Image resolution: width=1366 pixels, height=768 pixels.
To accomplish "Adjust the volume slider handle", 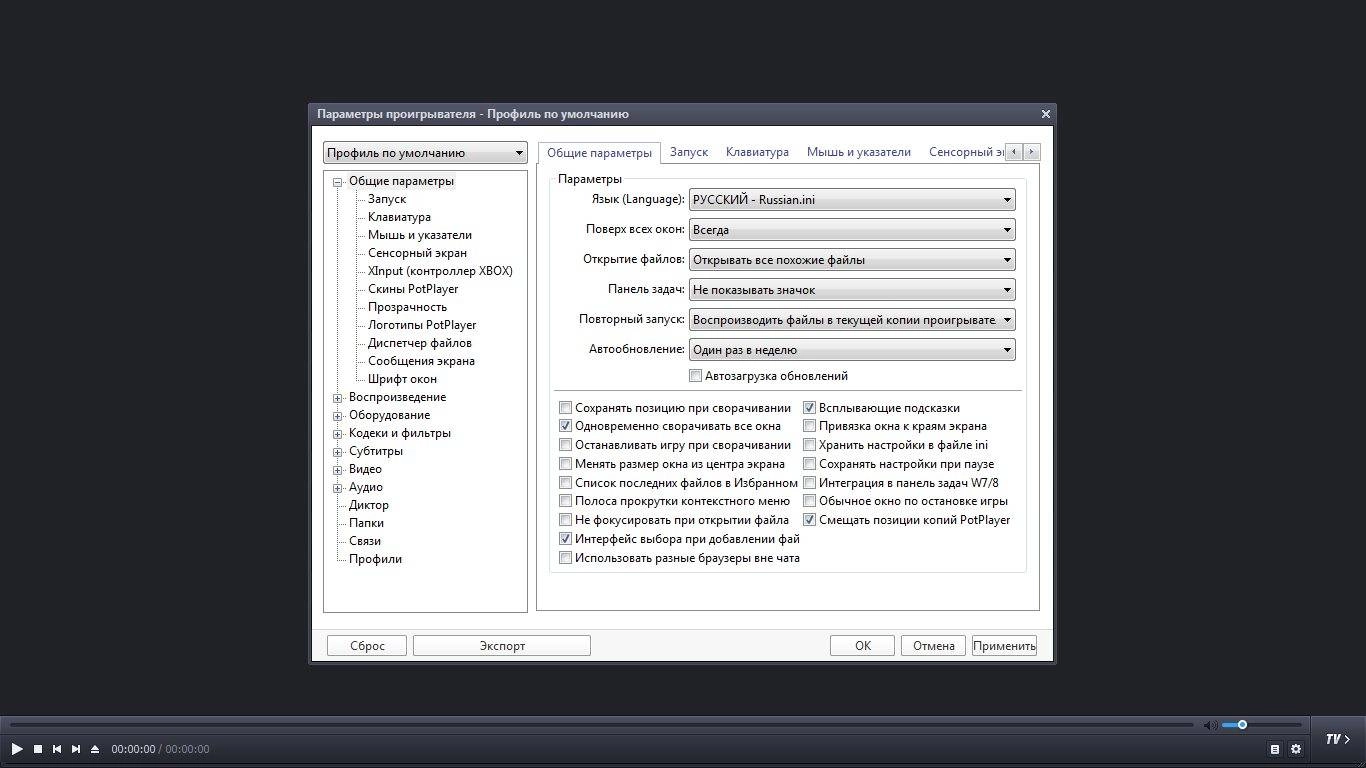I will 1242,725.
